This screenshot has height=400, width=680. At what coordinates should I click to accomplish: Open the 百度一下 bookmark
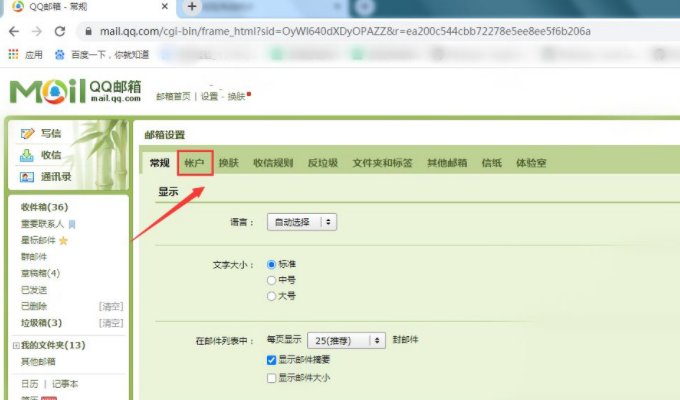(x=102, y=55)
